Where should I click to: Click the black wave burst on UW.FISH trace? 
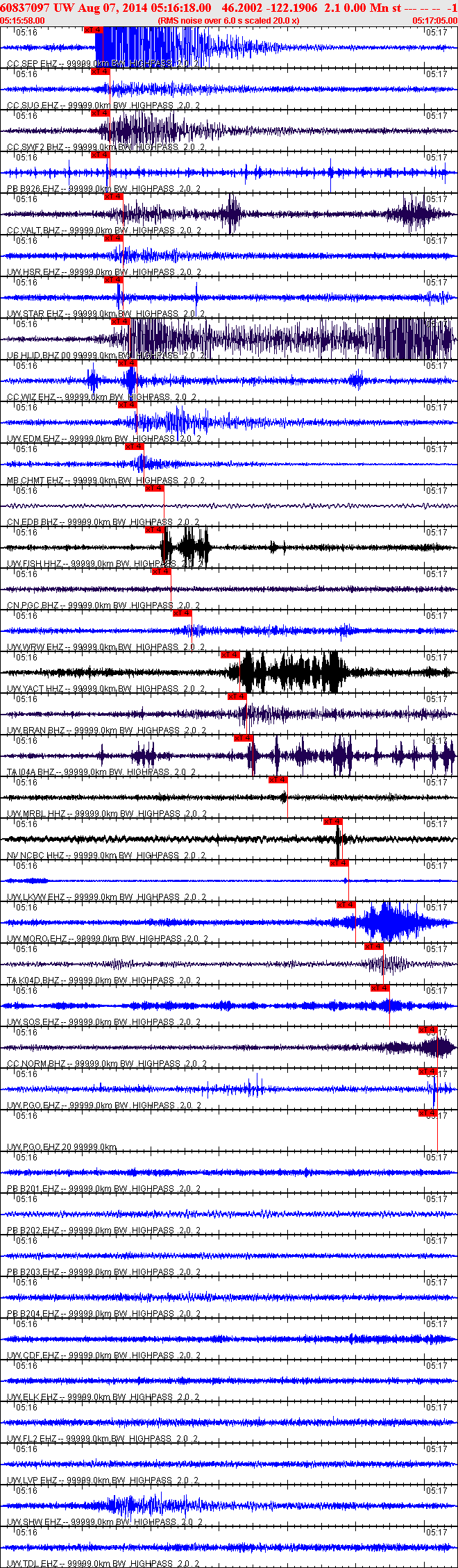point(185,547)
